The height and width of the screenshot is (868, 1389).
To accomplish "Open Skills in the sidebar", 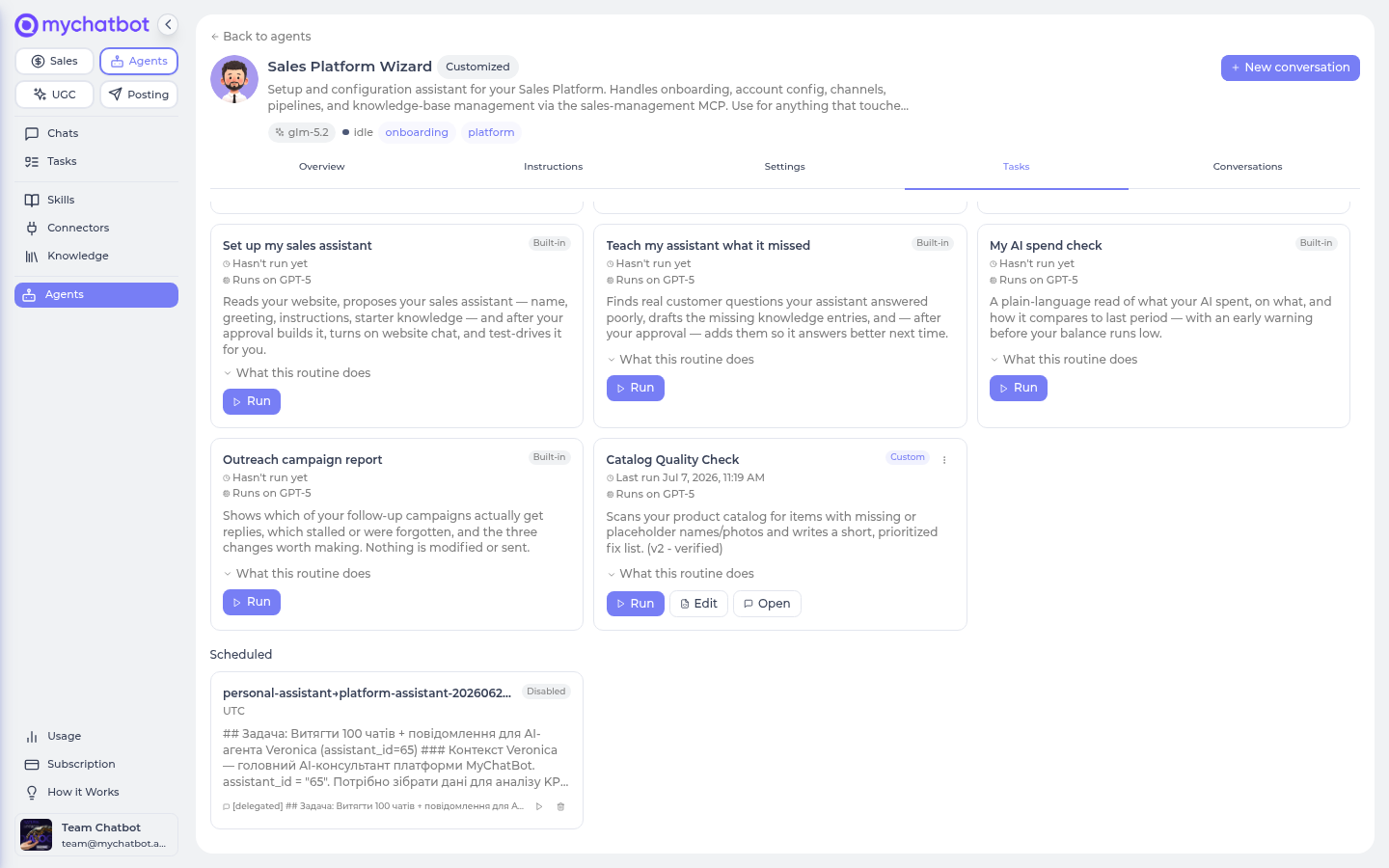I will click(96, 200).
